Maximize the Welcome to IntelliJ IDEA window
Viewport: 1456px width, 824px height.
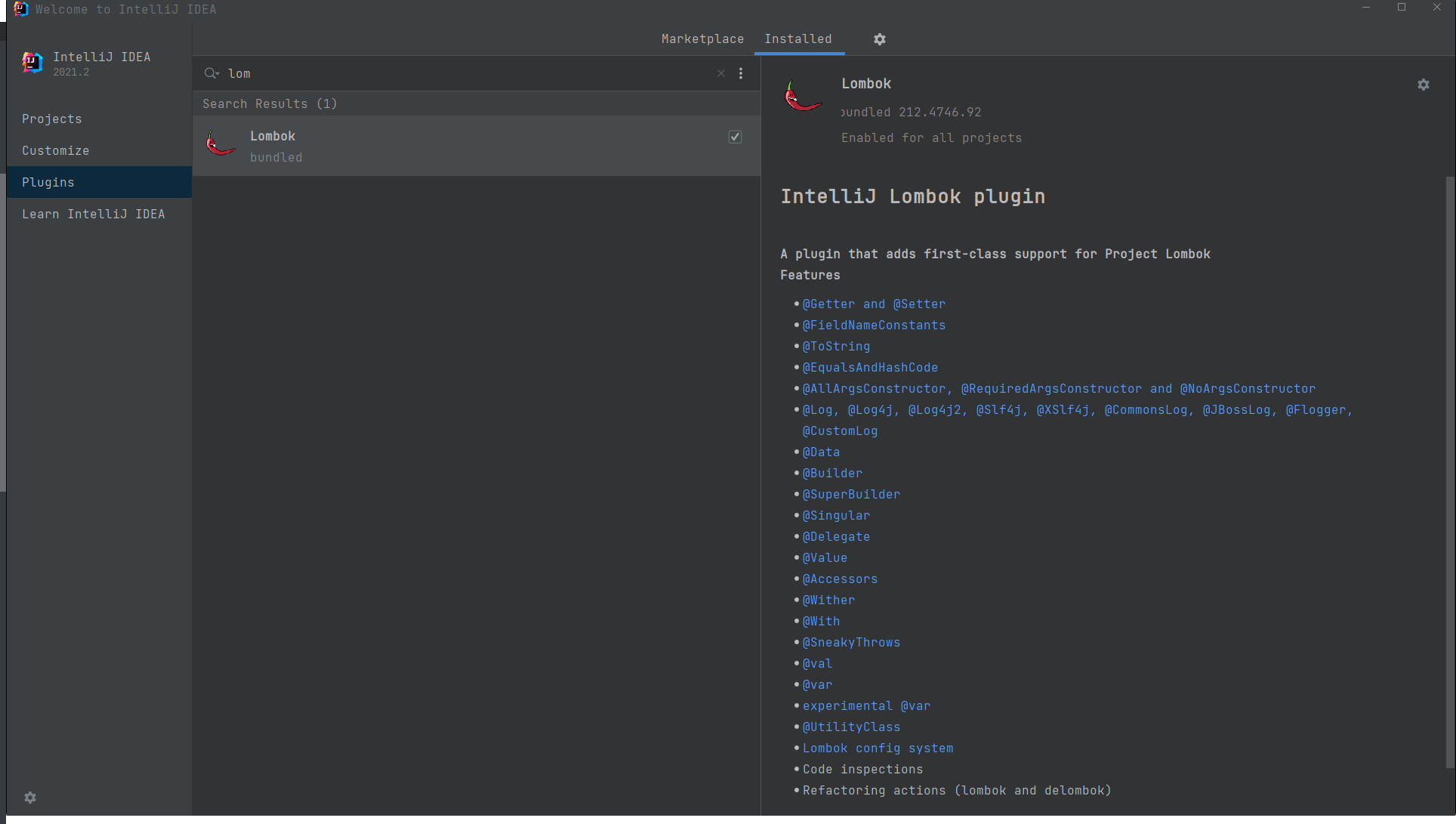pos(1402,8)
